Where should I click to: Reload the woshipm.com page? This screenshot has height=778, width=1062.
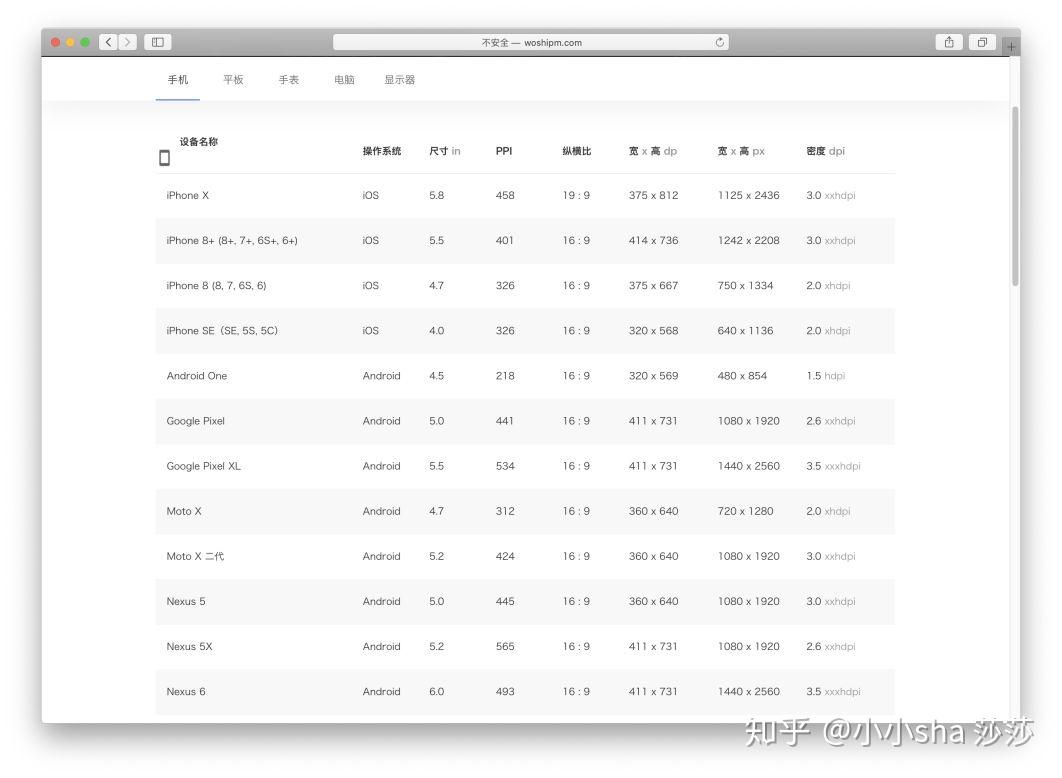(719, 42)
